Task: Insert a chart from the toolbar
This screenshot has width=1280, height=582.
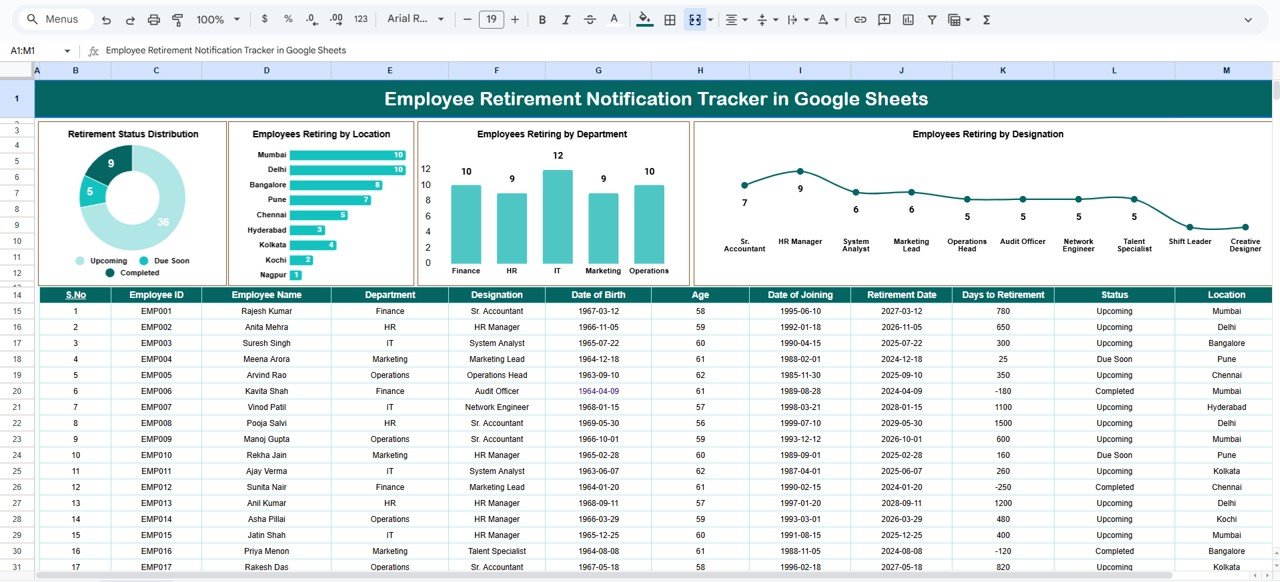Action: click(x=908, y=20)
